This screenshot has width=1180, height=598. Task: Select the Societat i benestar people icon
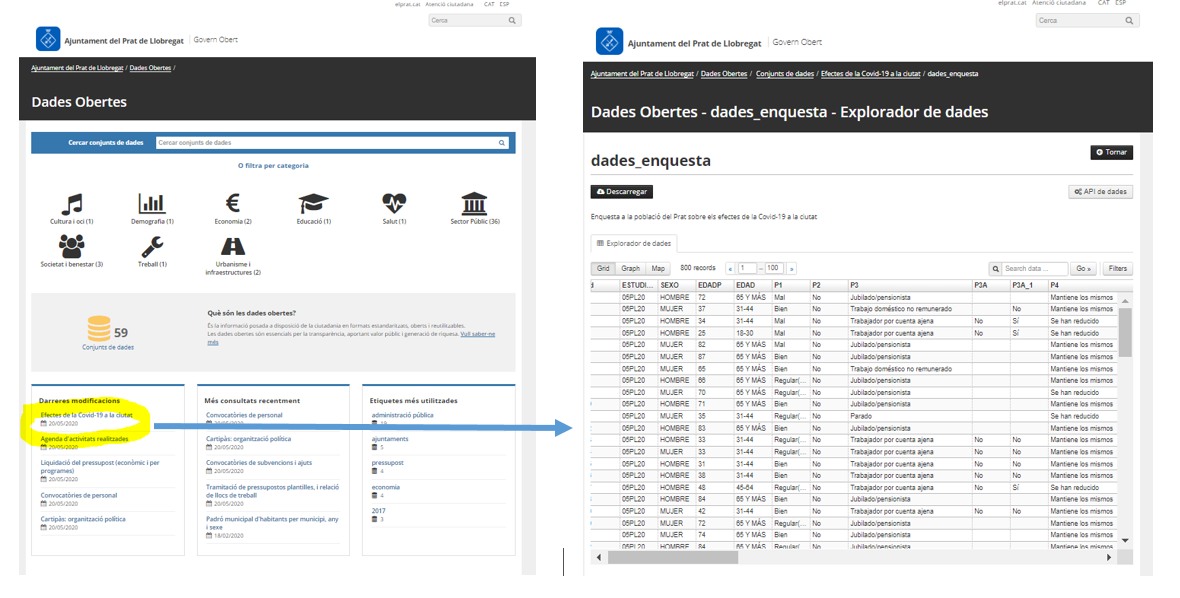click(72, 246)
